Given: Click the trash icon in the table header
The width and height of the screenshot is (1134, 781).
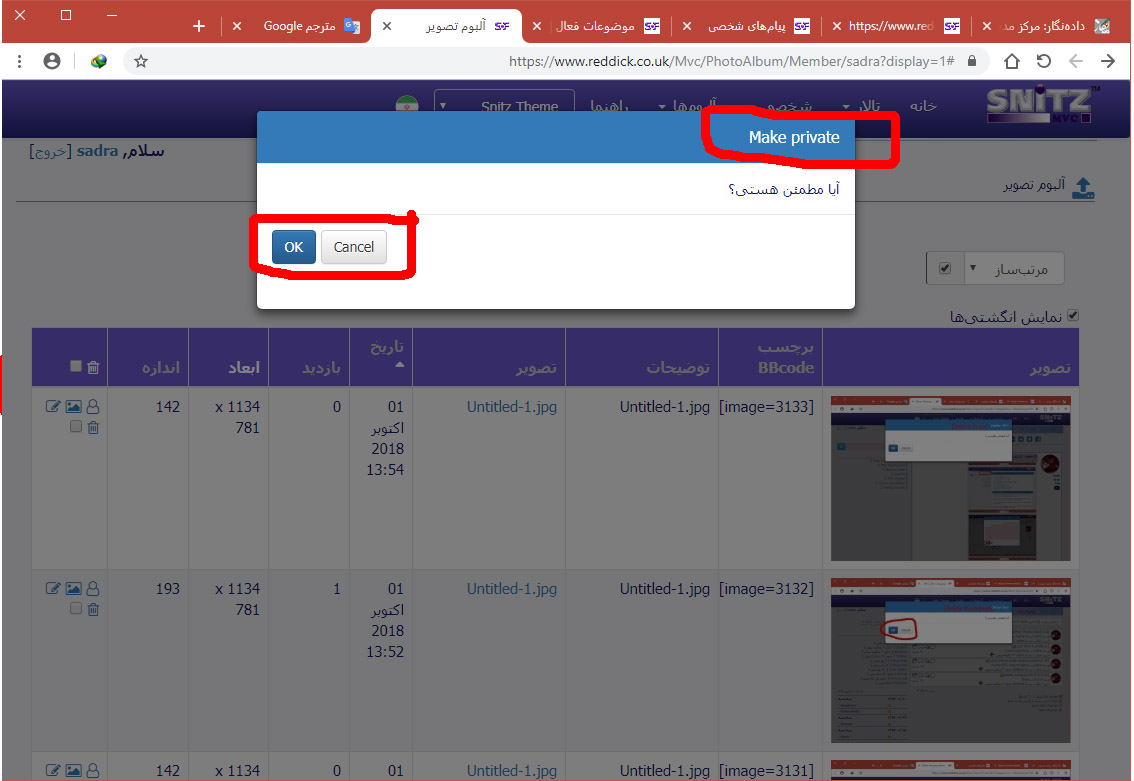Looking at the screenshot, I should pos(93,367).
